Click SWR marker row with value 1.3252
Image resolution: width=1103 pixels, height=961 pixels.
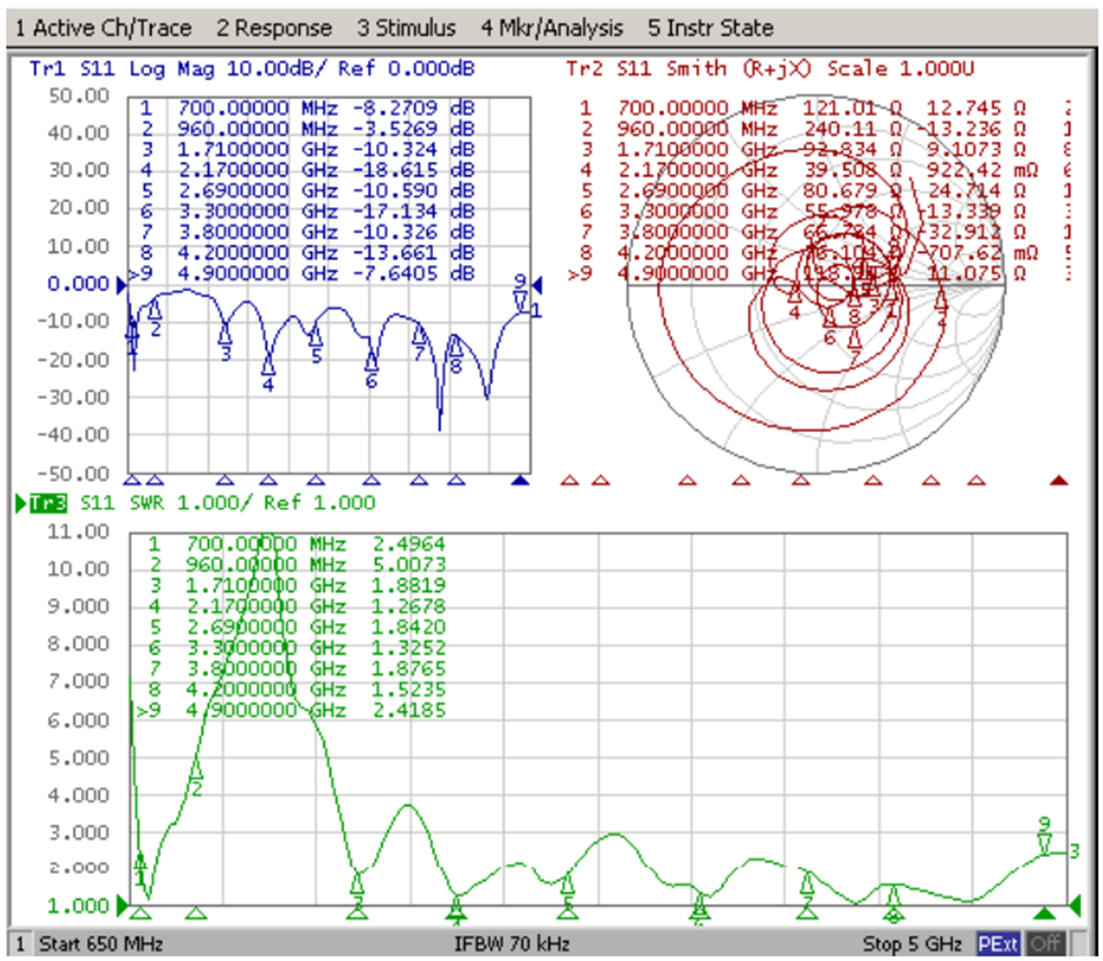tap(295, 647)
